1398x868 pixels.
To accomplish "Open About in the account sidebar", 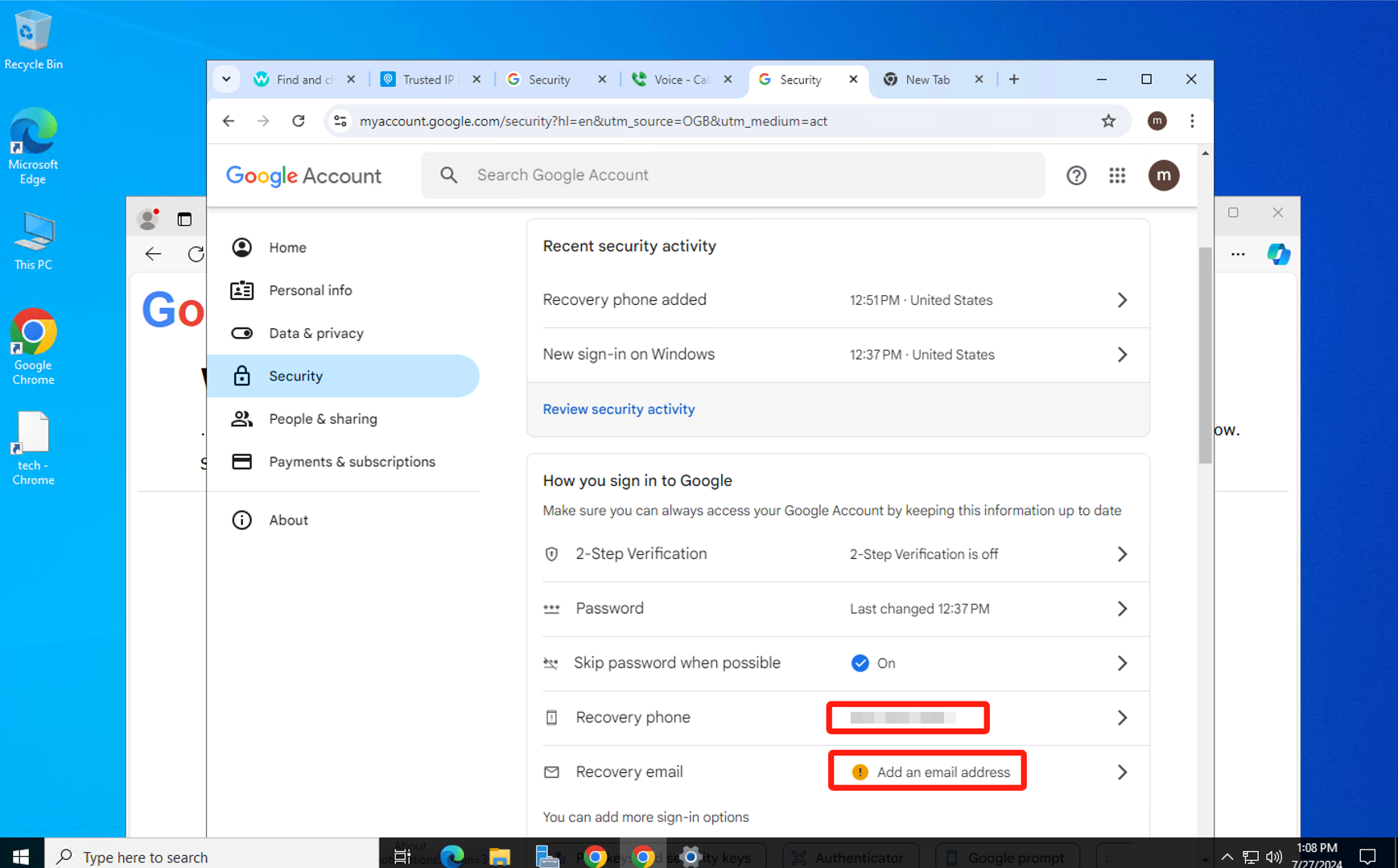I will click(x=343, y=520).
